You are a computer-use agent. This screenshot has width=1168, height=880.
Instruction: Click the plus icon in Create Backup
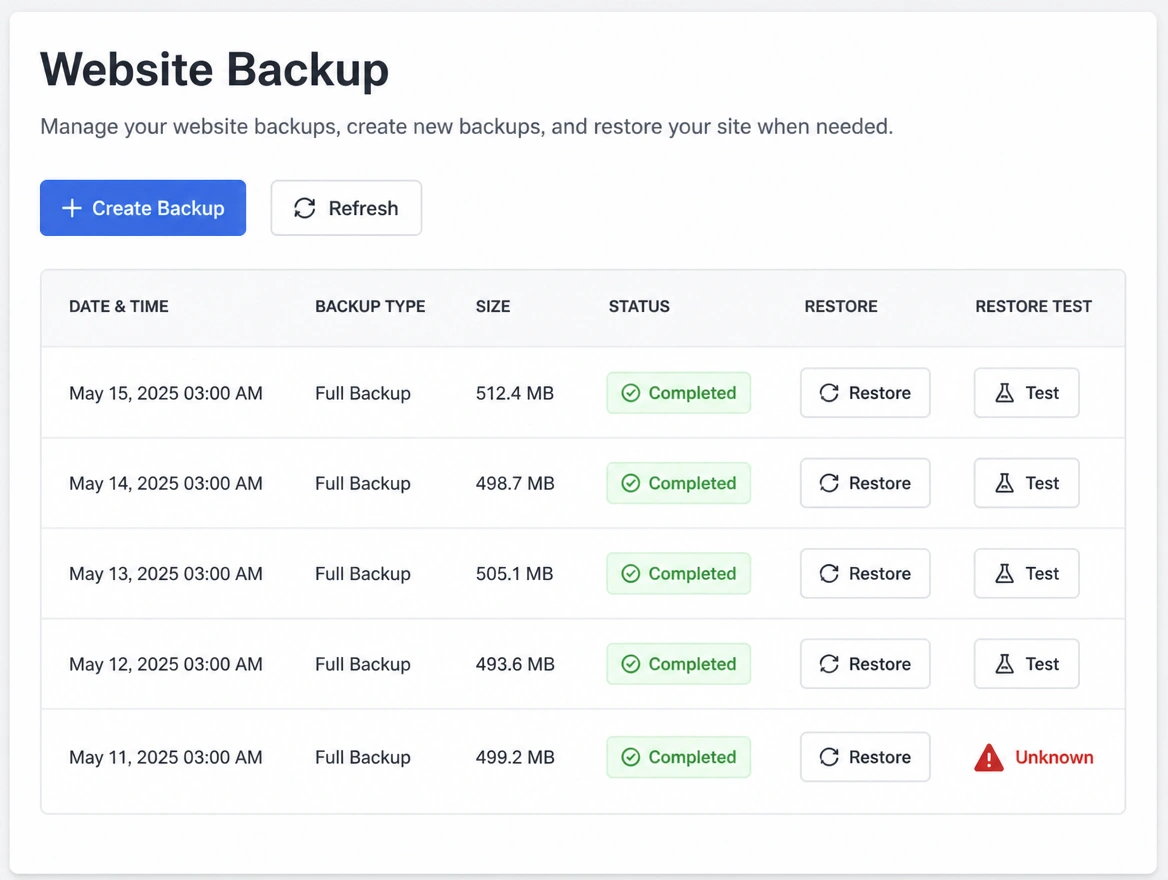pyautogui.click(x=72, y=208)
